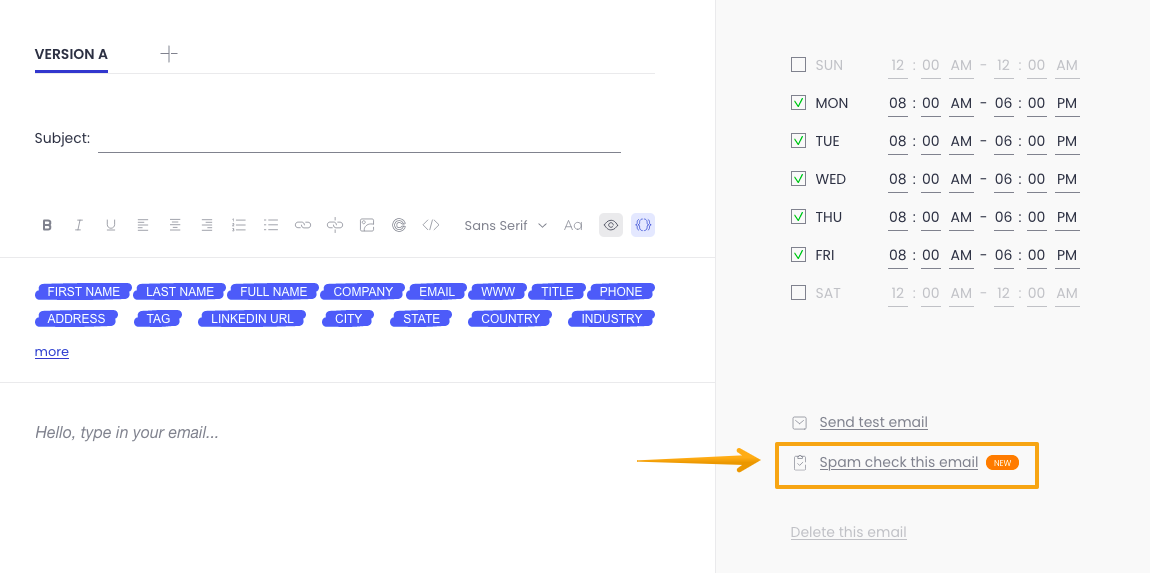The image size is (1150, 573).
Task: Center align the email text
Action: click(175, 226)
